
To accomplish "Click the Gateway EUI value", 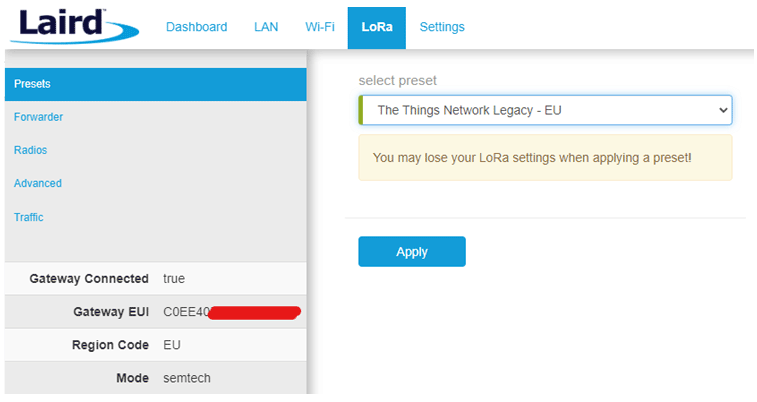I will point(230,312).
